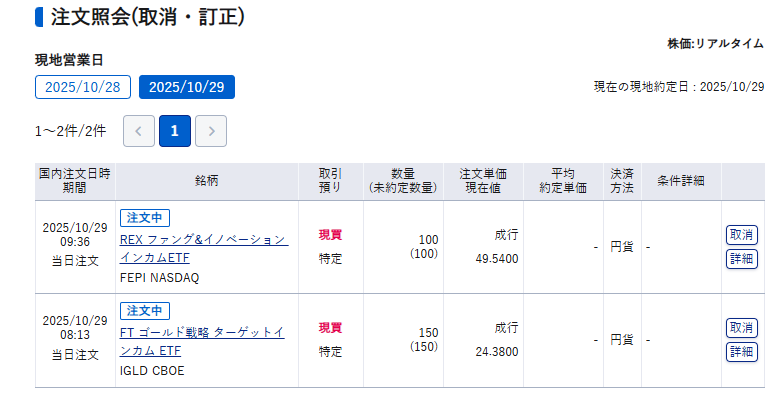
Task: Cancel the IGLD order with 取消 button
Action: pyautogui.click(x=741, y=328)
